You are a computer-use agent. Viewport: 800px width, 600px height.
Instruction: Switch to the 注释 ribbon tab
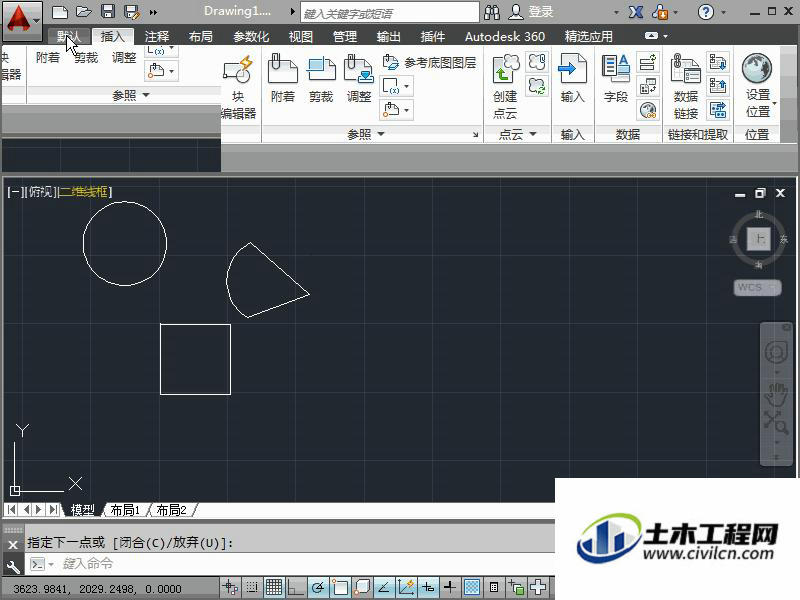[157, 36]
